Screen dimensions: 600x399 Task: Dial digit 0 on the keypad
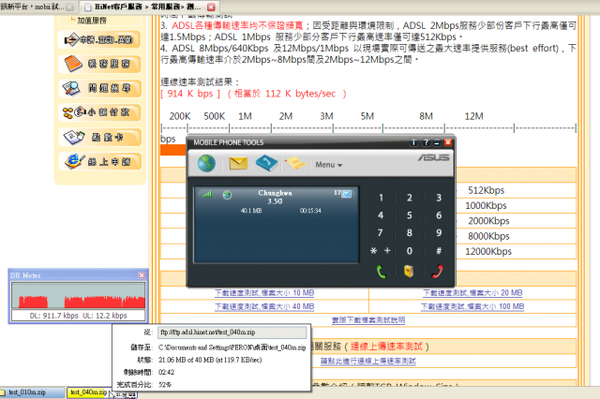tap(409, 251)
